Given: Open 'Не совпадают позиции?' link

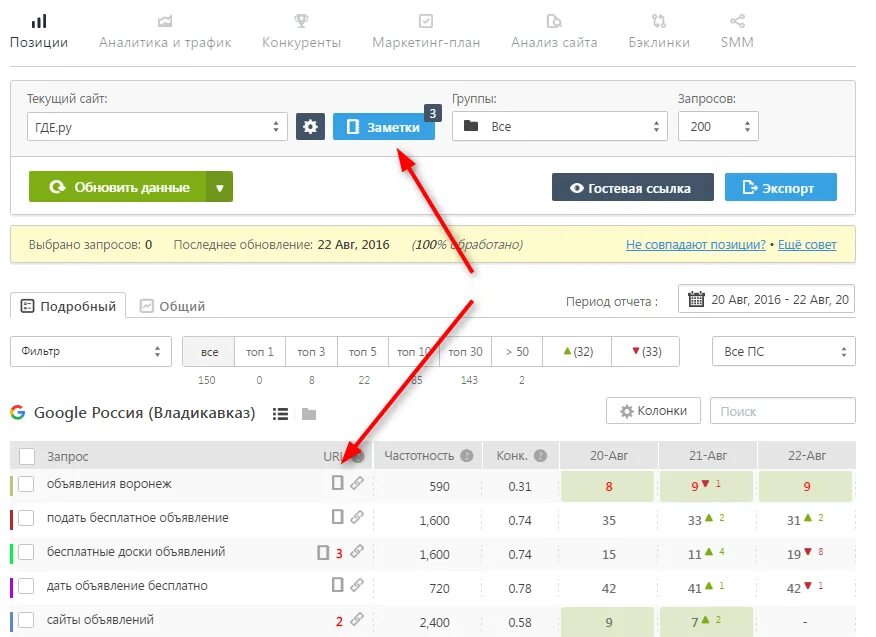Looking at the screenshot, I should [x=696, y=244].
